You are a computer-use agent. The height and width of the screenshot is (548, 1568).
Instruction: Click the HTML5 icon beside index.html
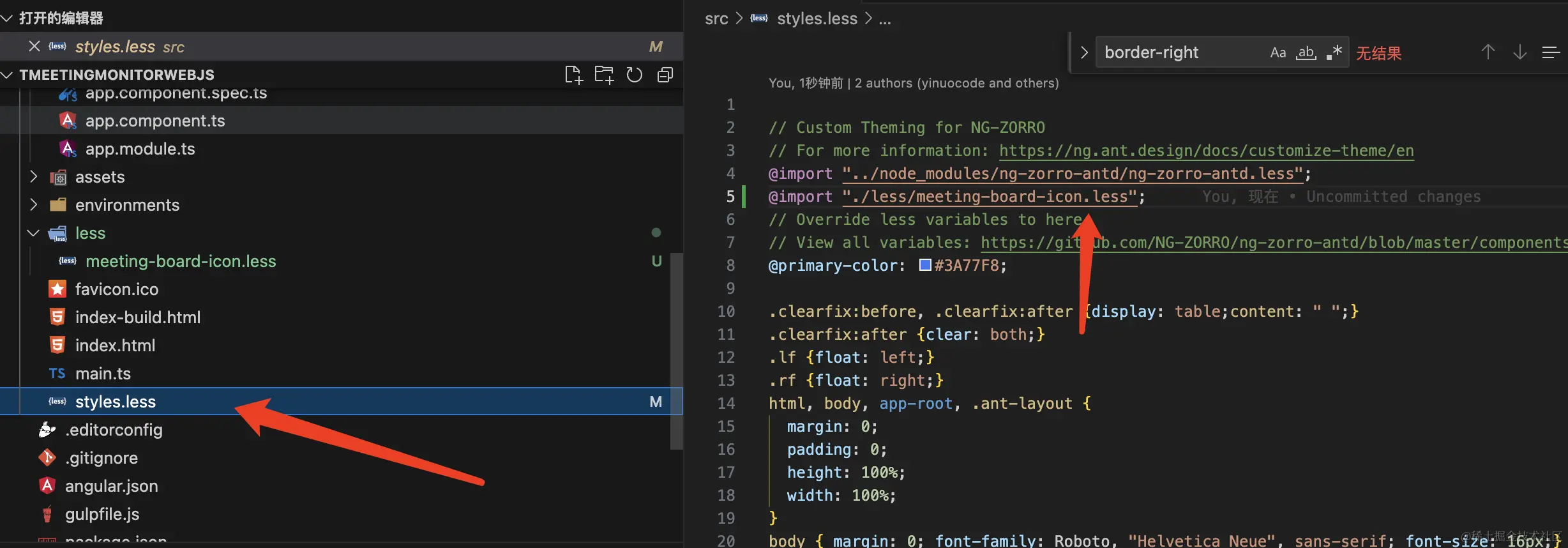57,345
